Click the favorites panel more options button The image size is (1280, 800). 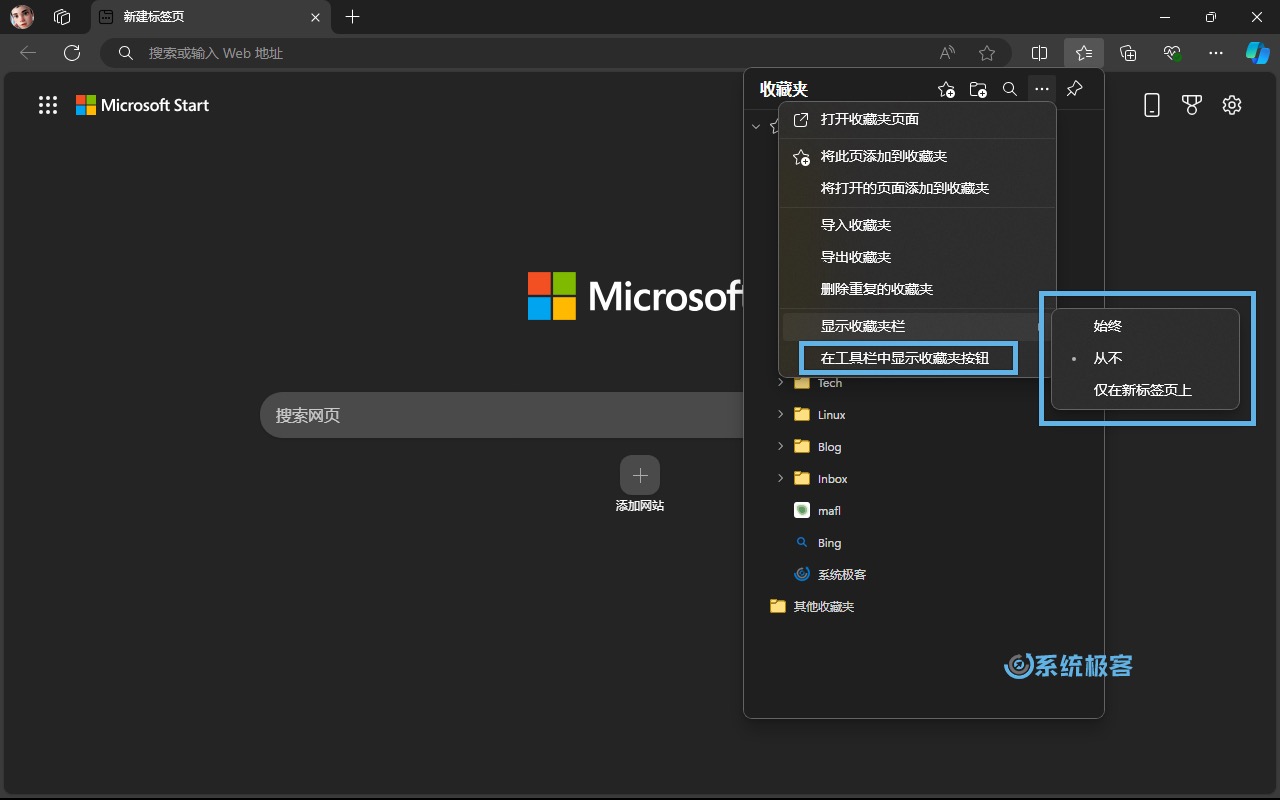tap(1042, 89)
